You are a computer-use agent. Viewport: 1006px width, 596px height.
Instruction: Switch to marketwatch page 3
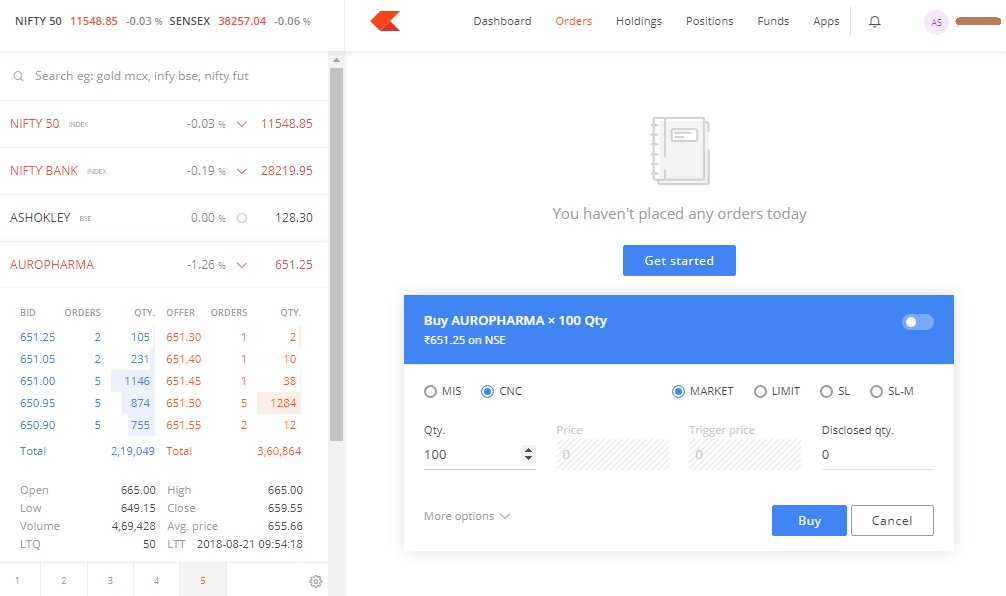click(110, 581)
